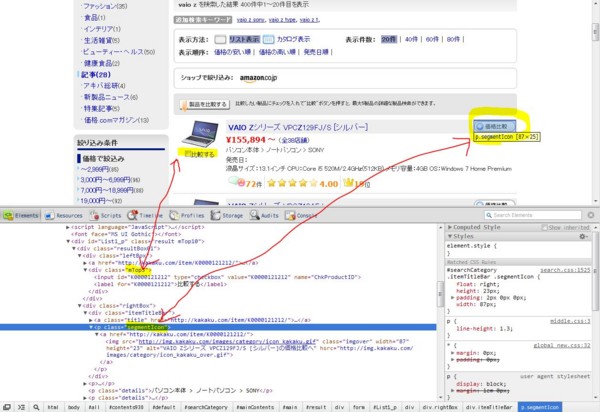Switch to the Resources panel
600x412 pixels.
[64, 215]
